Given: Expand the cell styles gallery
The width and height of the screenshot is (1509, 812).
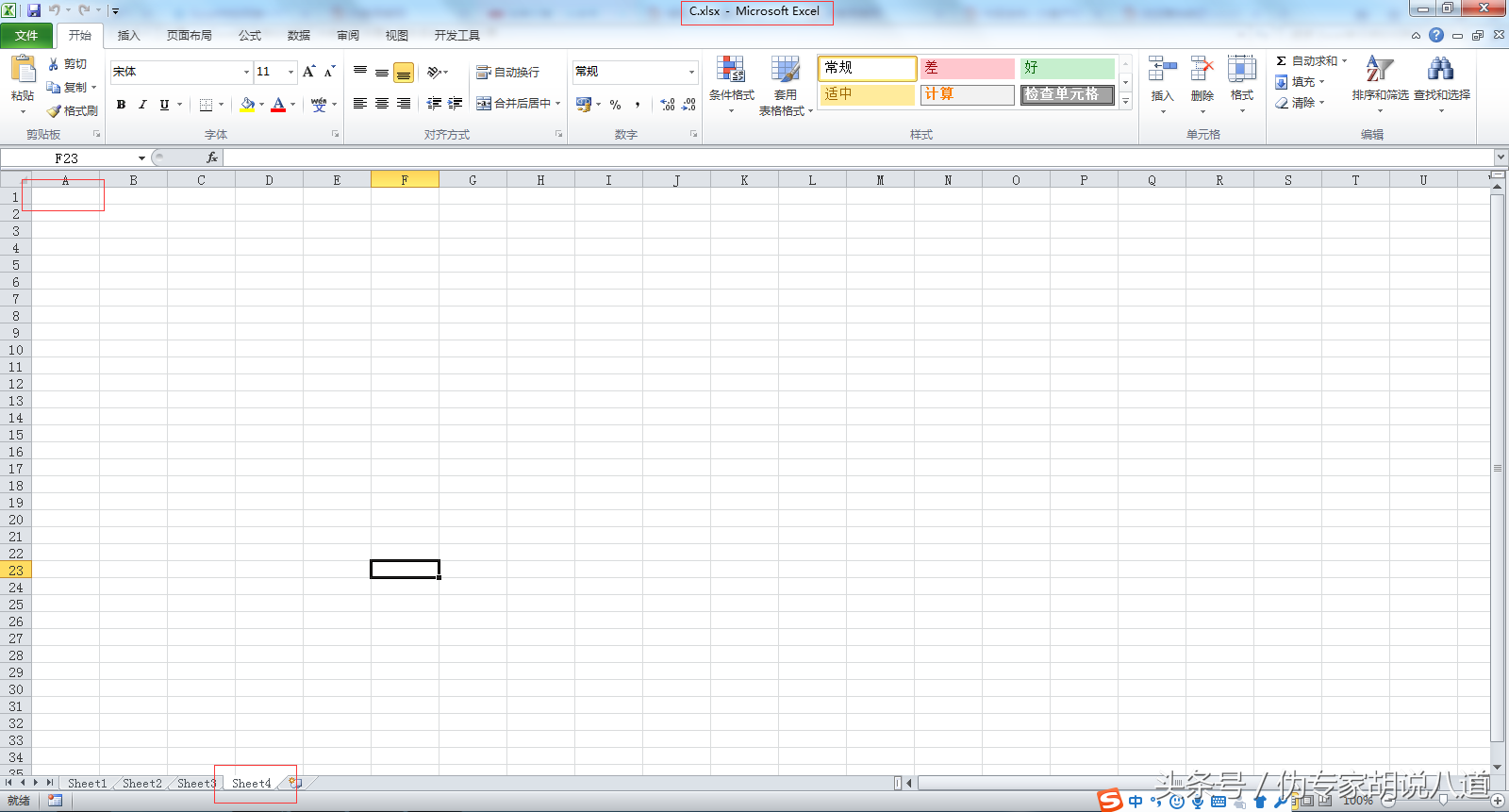Looking at the screenshot, I should [x=1125, y=101].
